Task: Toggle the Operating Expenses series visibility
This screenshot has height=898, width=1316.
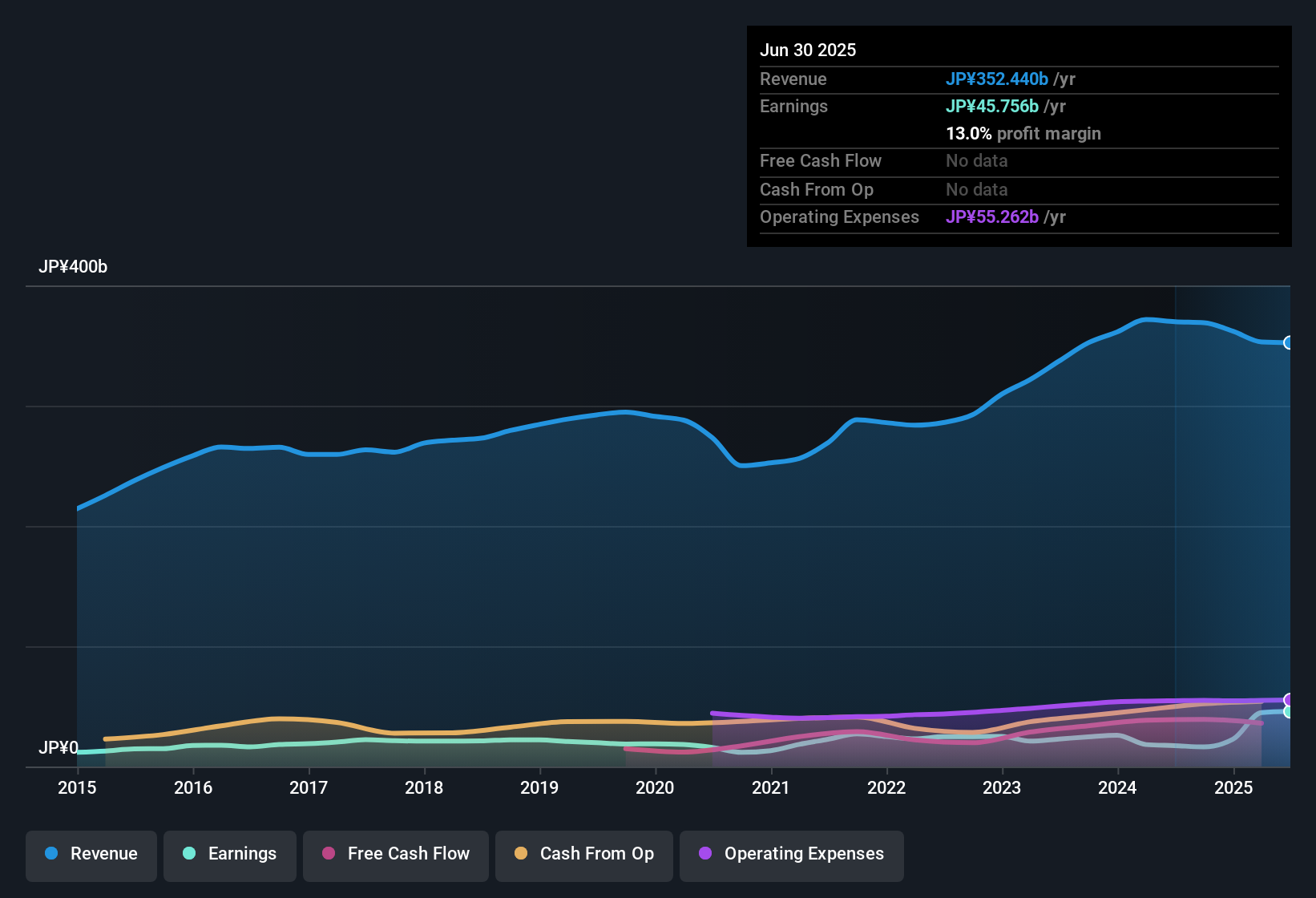Action: pyautogui.click(x=792, y=854)
